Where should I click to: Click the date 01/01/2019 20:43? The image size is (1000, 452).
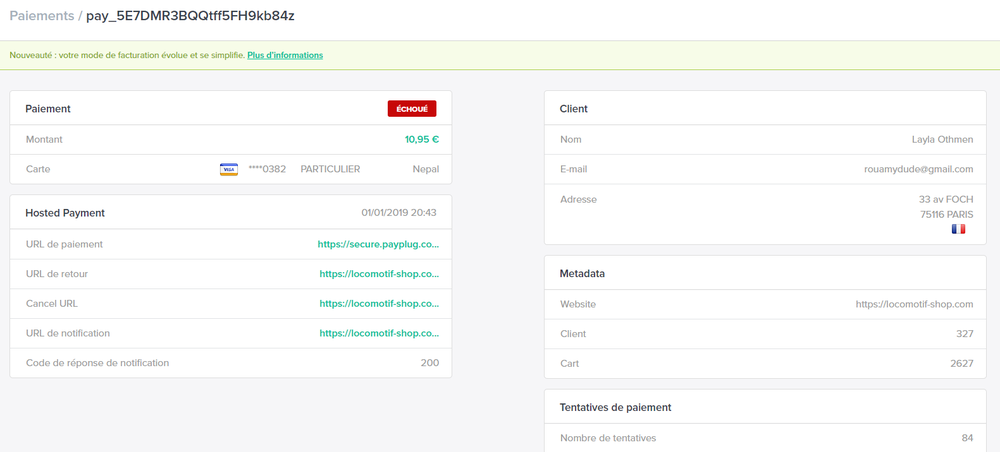399,213
